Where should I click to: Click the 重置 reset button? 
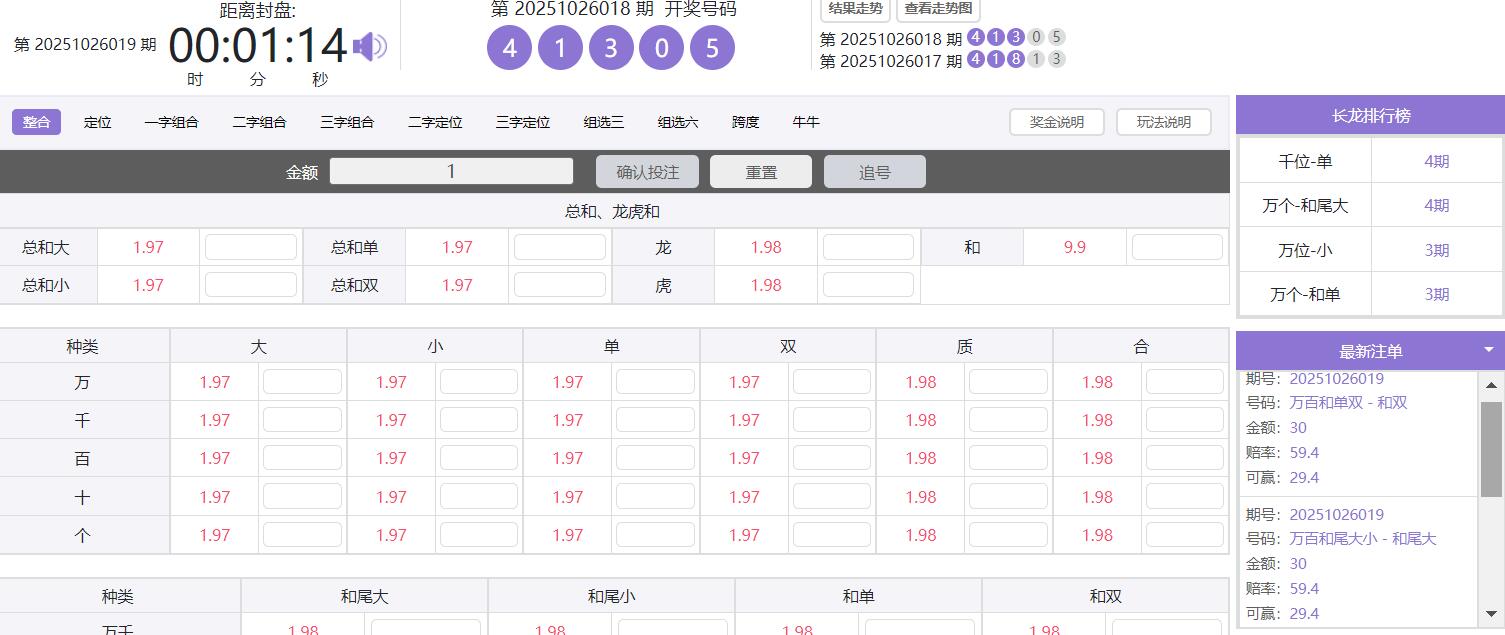click(x=761, y=171)
